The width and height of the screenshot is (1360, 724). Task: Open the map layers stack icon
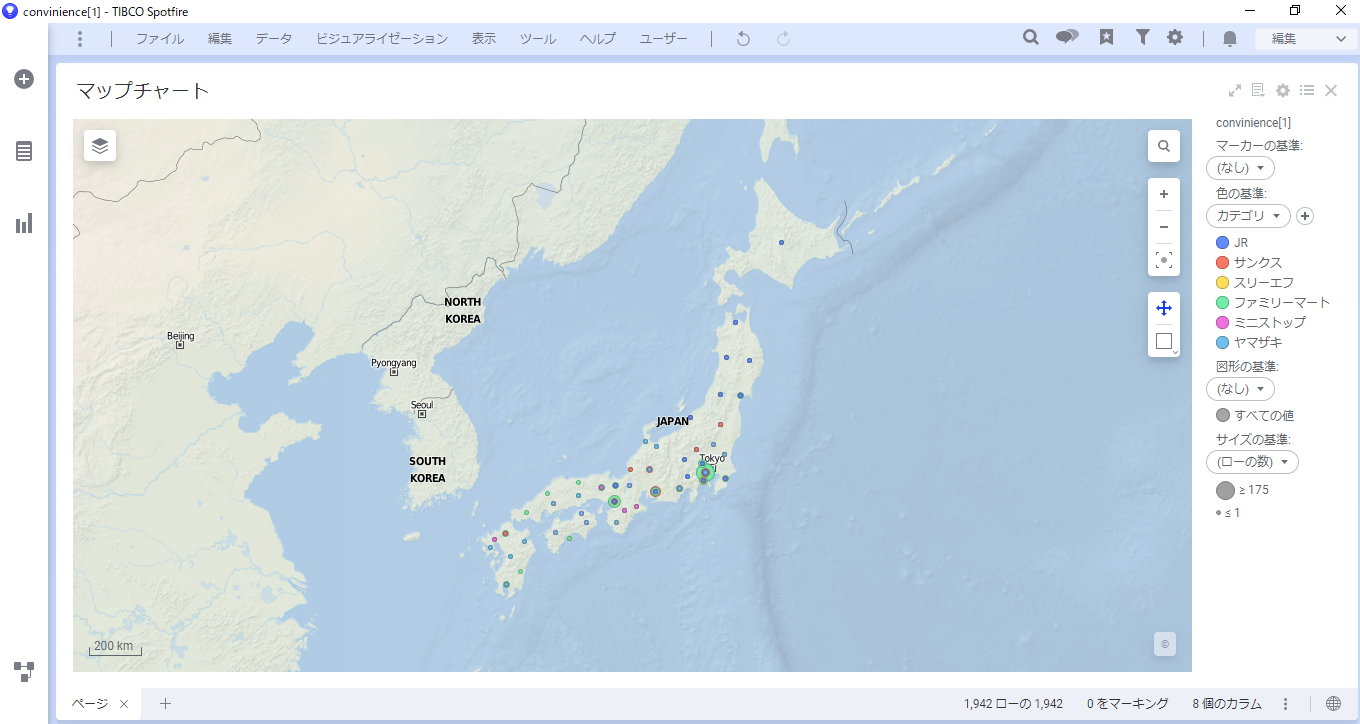click(100, 146)
